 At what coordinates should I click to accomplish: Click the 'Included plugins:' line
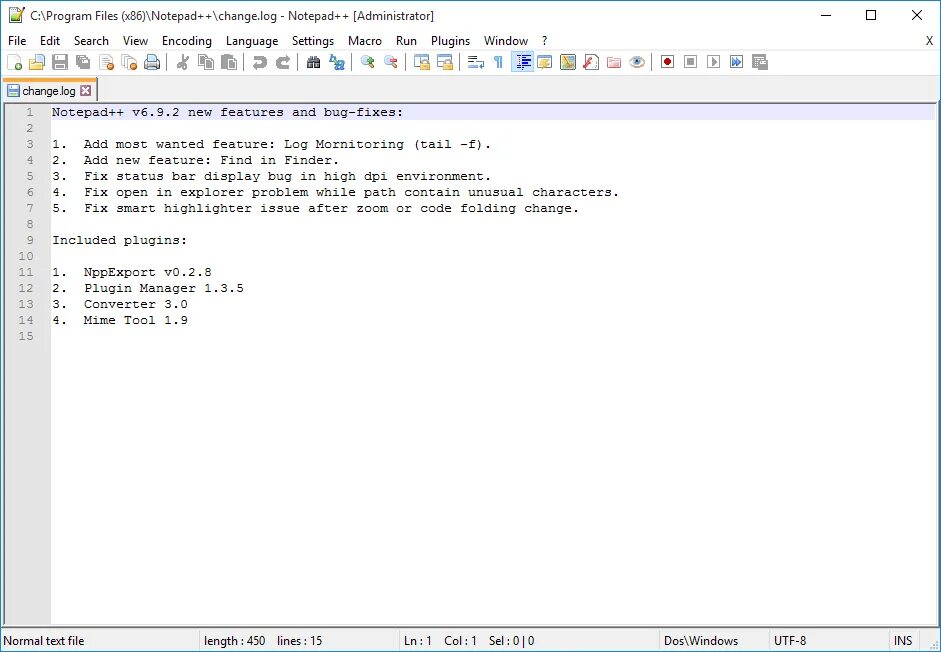119,240
